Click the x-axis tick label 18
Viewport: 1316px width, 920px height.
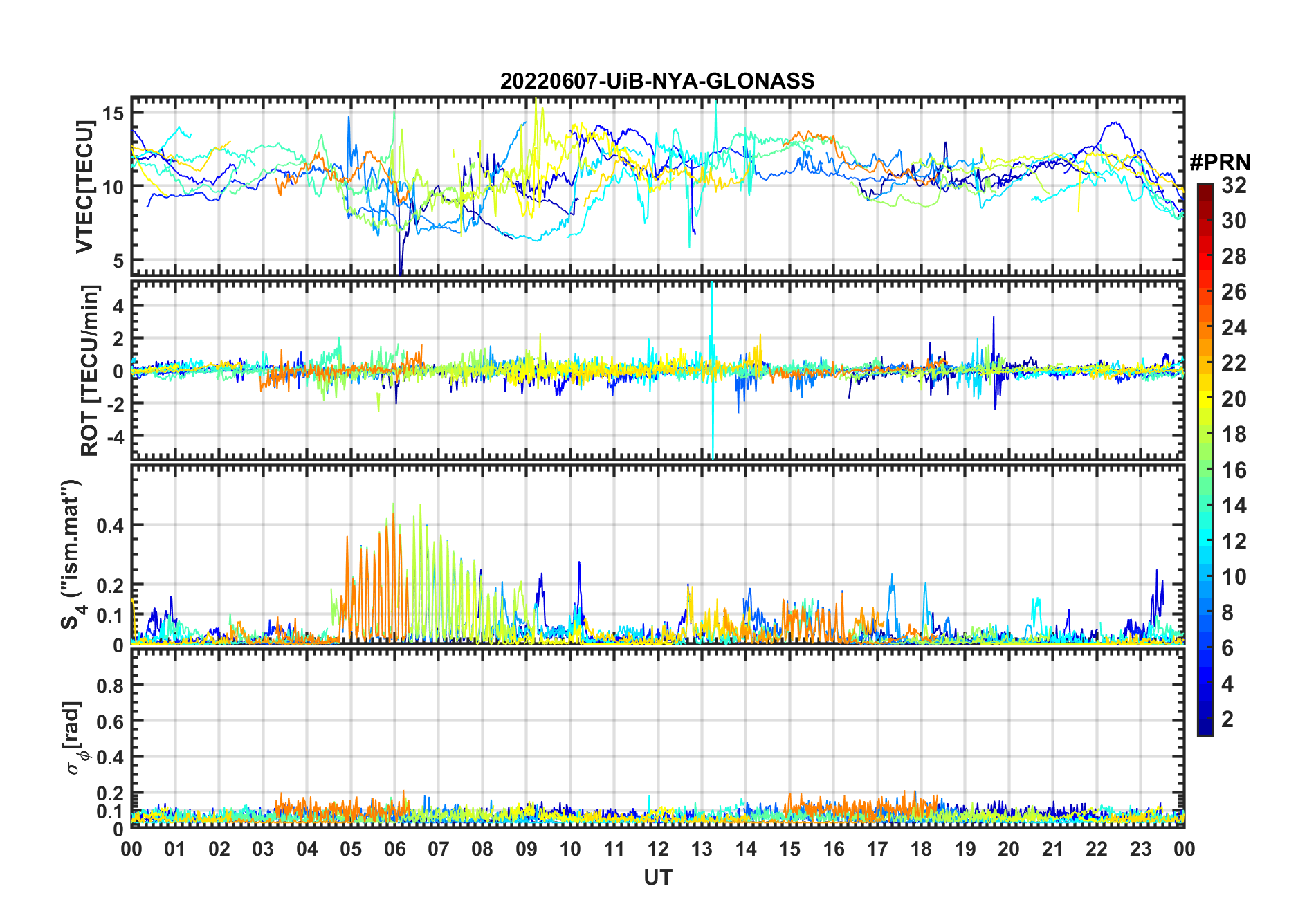tap(921, 849)
